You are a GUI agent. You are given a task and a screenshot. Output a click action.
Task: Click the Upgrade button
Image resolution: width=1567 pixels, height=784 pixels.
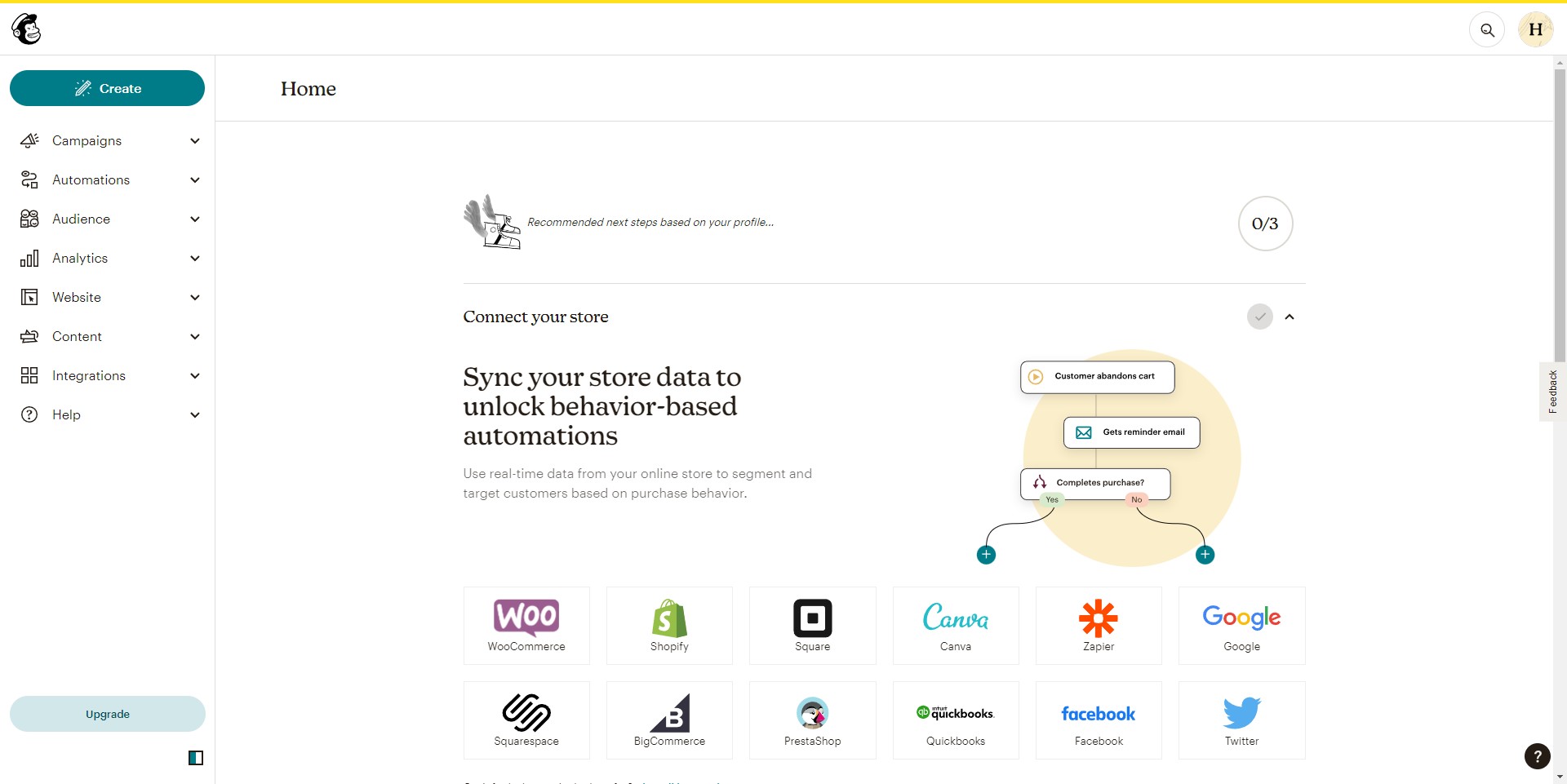tap(107, 714)
